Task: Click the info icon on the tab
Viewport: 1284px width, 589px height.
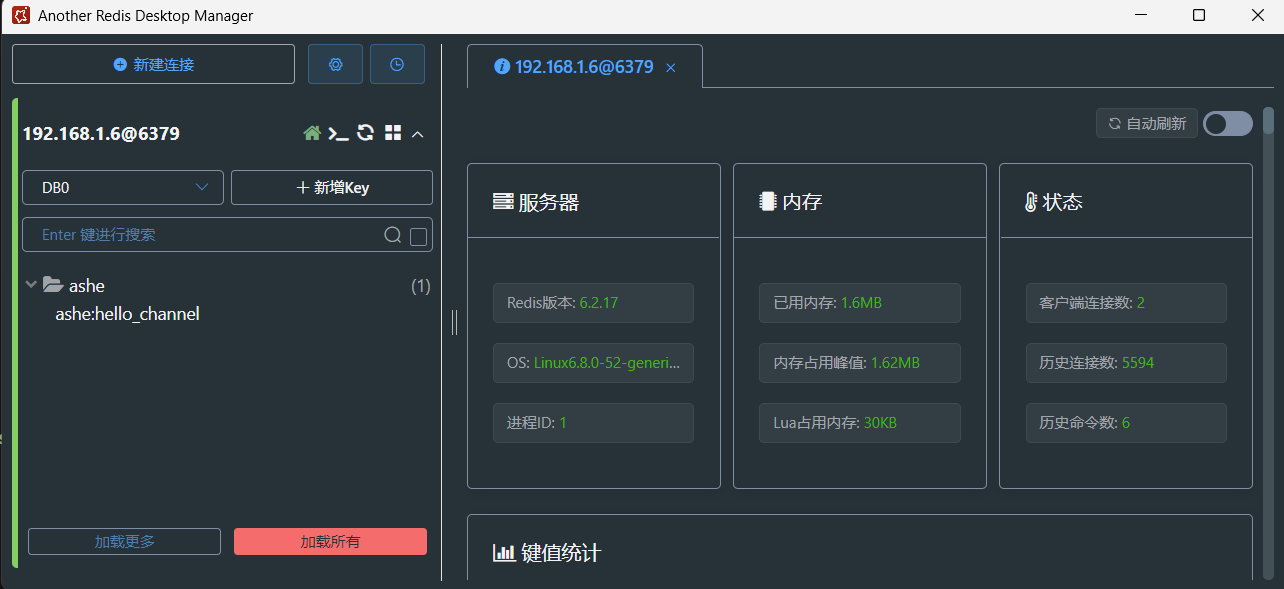Action: point(502,67)
